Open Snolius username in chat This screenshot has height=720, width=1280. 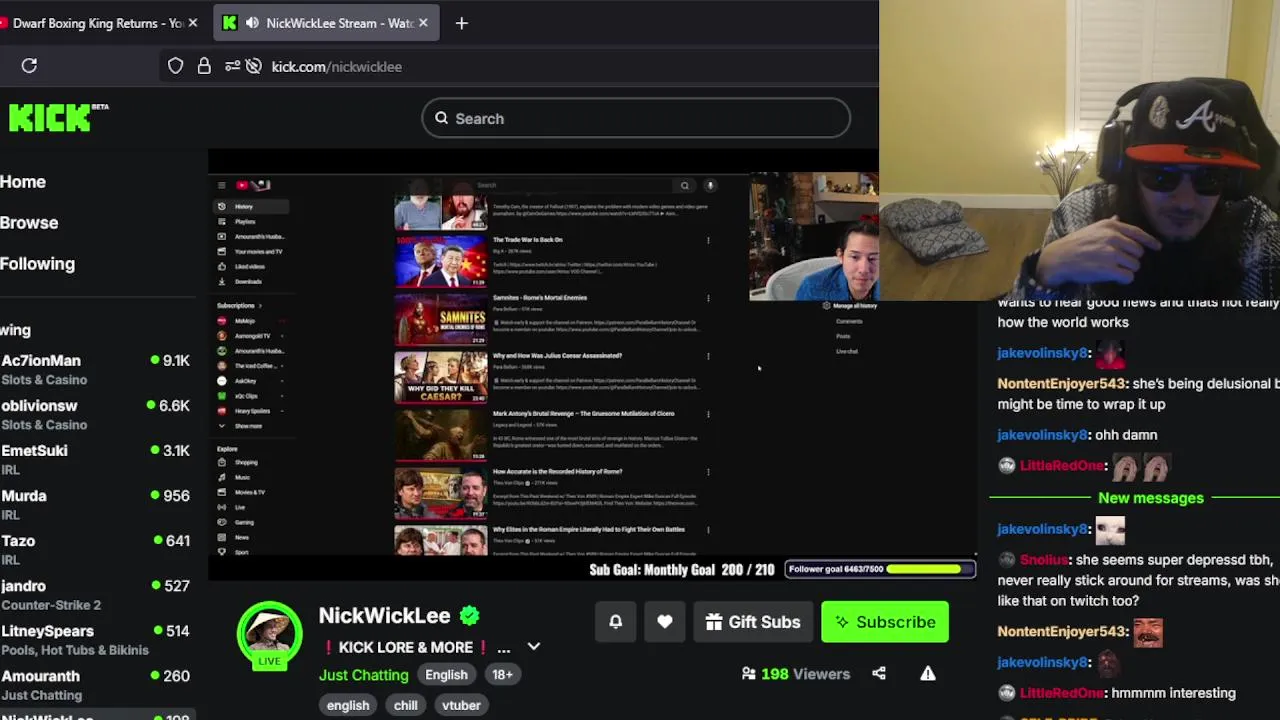click(x=1044, y=560)
